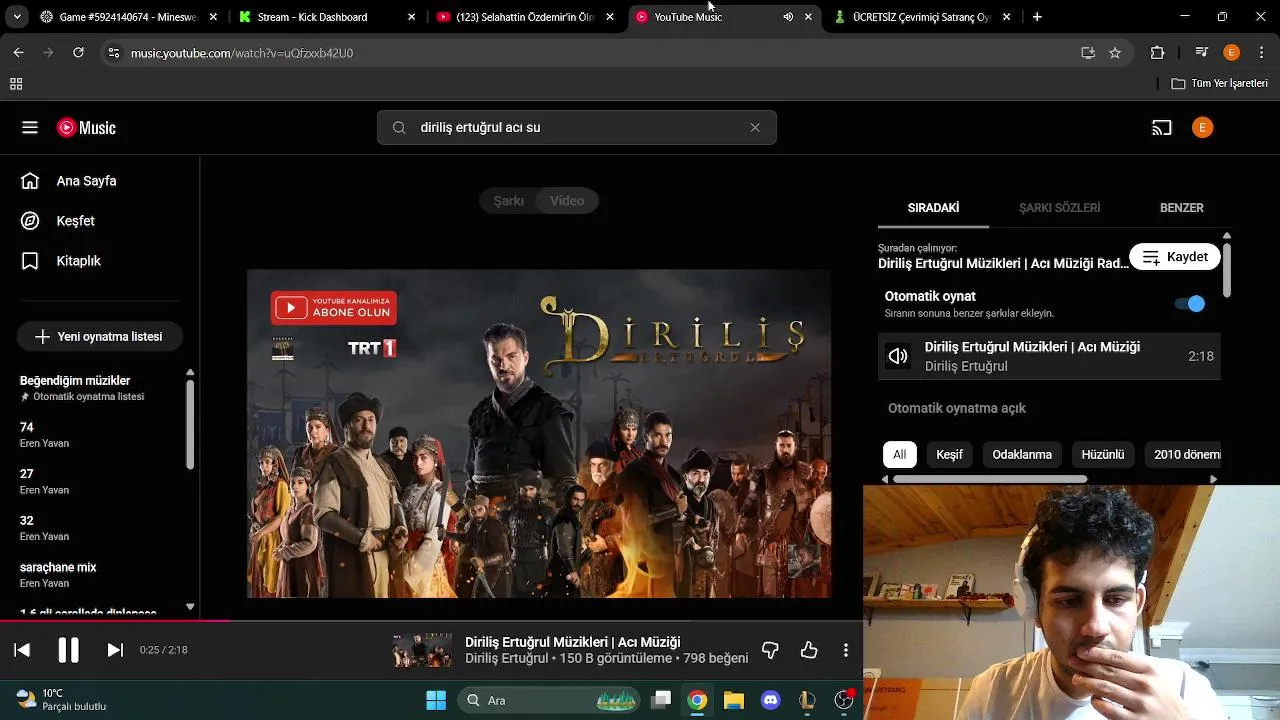This screenshot has width=1280, height=720.
Task: Mute the YouTube Music tab audio icon
Action: click(x=788, y=17)
